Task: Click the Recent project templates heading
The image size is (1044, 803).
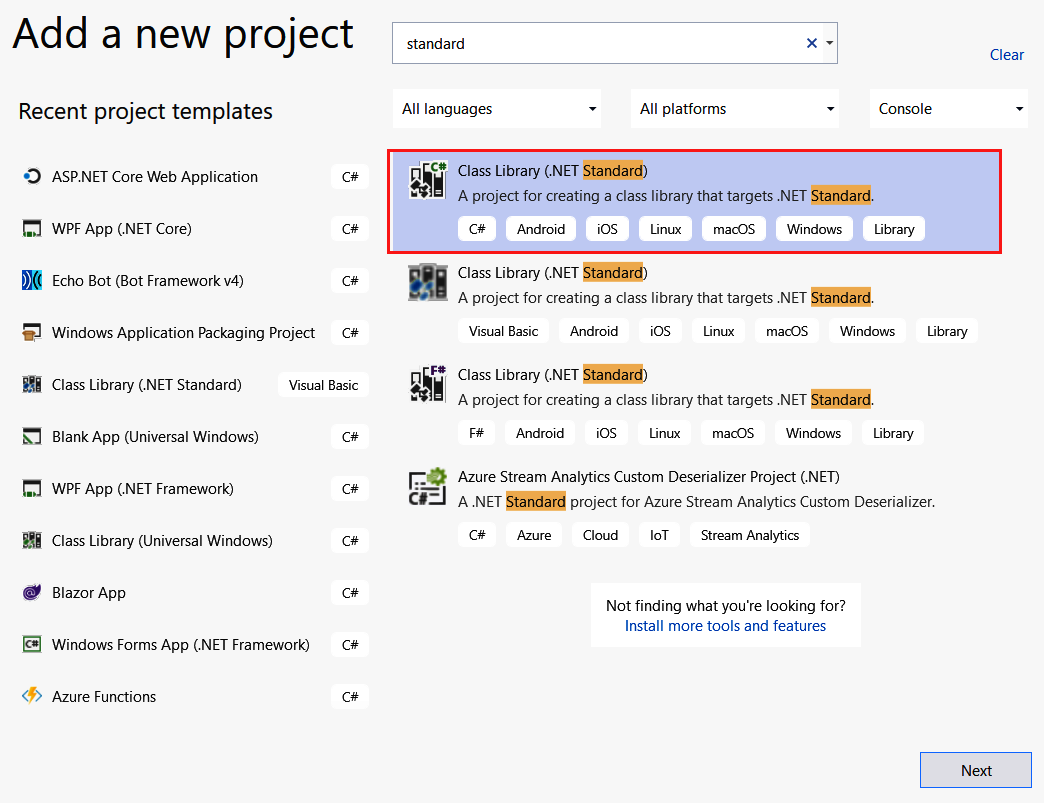Action: 145,111
